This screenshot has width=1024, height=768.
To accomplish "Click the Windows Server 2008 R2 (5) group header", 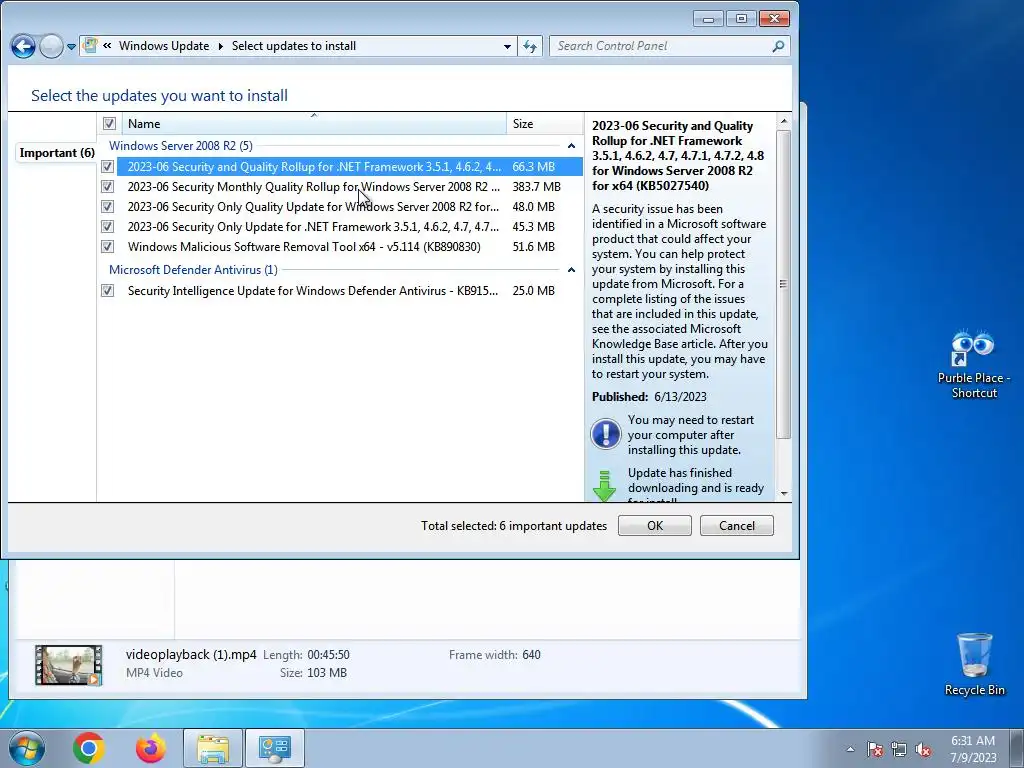I will pos(180,146).
